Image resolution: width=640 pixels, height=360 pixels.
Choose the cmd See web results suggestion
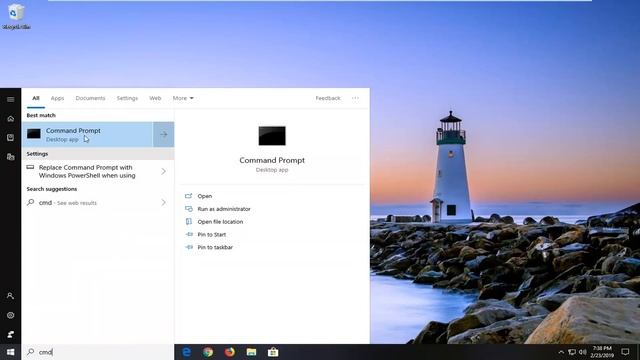click(x=98, y=202)
